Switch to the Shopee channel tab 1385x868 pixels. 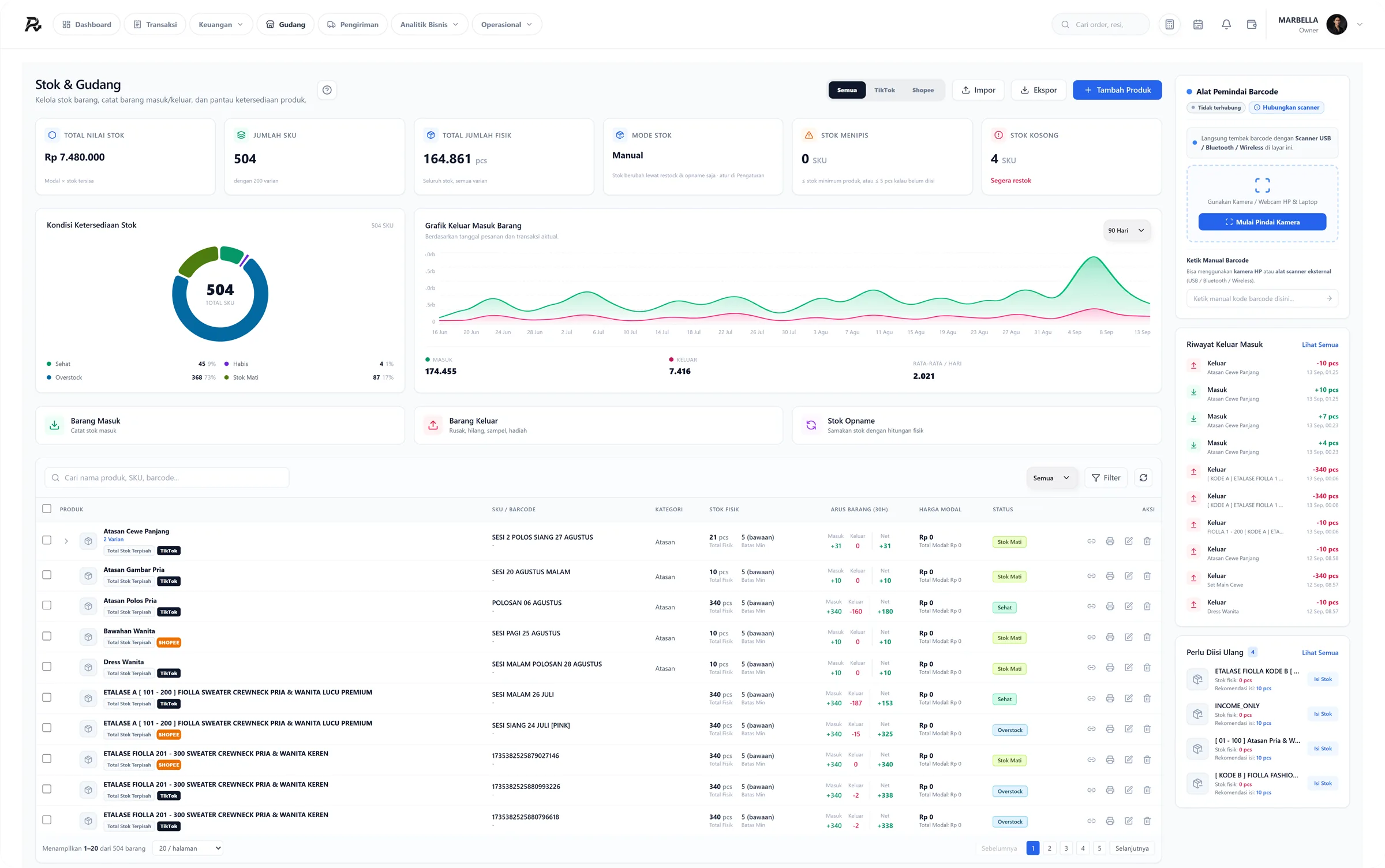click(923, 90)
